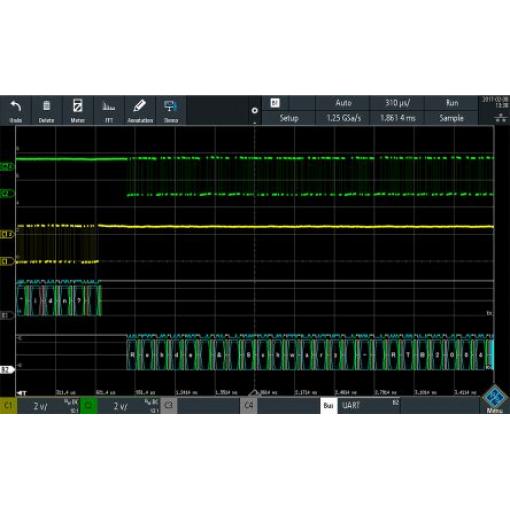
Task: Click the trigger source icon beside Auto
Action: (275, 103)
